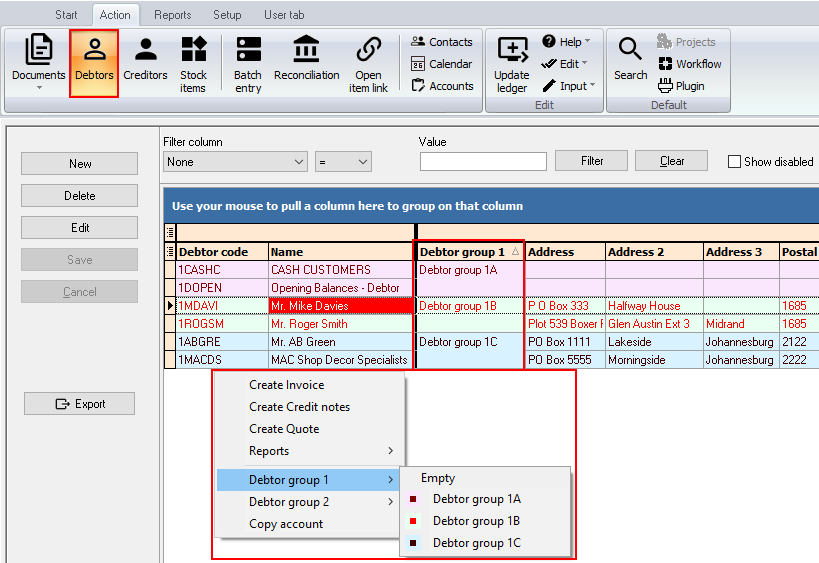This screenshot has height=563, width=819.
Task: Open the Stock items icon
Action: pos(193,64)
